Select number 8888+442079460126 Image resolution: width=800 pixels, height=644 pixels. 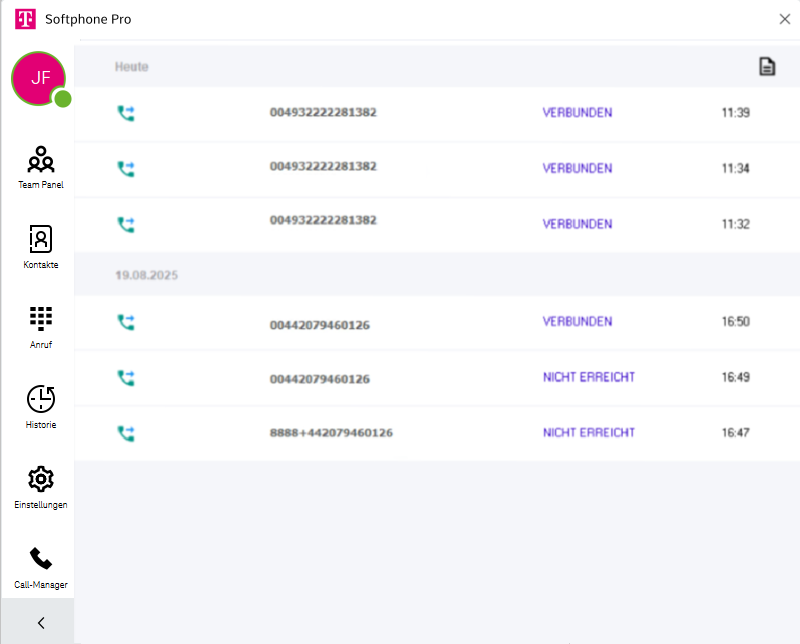tap(331, 433)
